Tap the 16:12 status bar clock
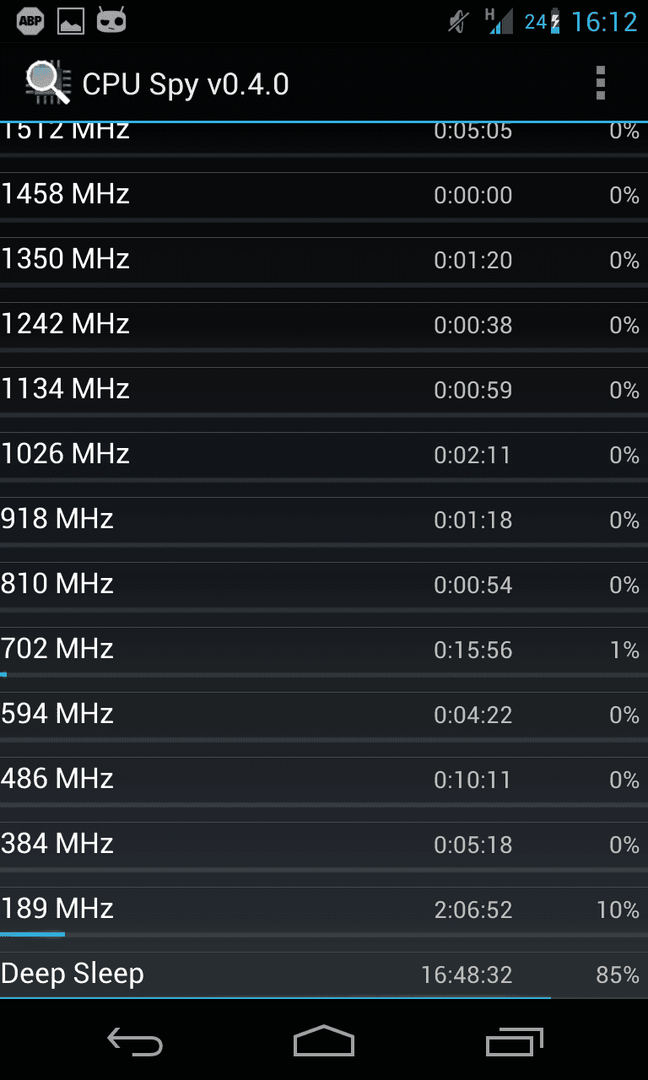Screen dimensions: 648x1080 click(604, 22)
